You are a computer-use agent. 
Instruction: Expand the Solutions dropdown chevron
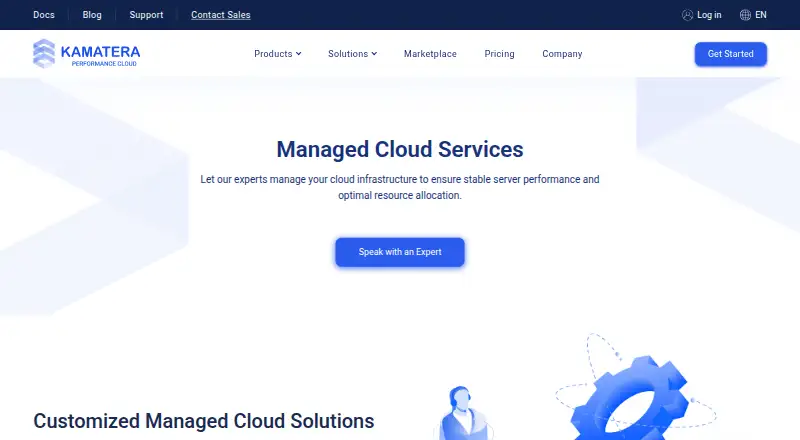click(x=374, y=54)
